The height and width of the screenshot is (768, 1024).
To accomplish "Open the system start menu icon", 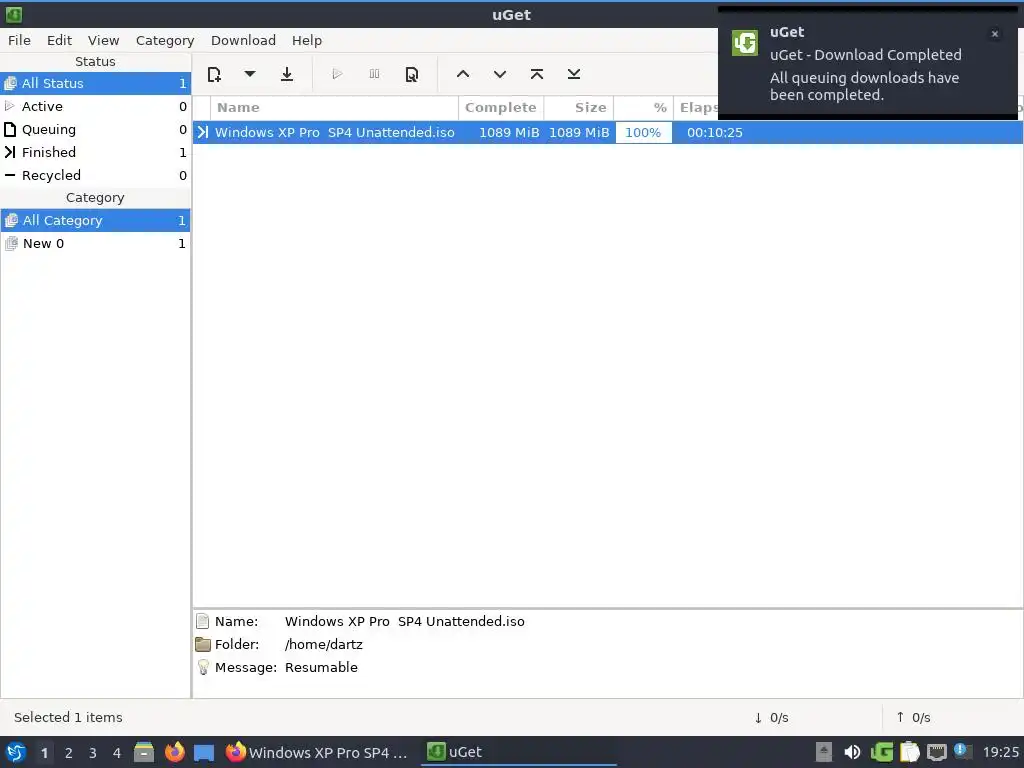I will click(x=16, y=752).
